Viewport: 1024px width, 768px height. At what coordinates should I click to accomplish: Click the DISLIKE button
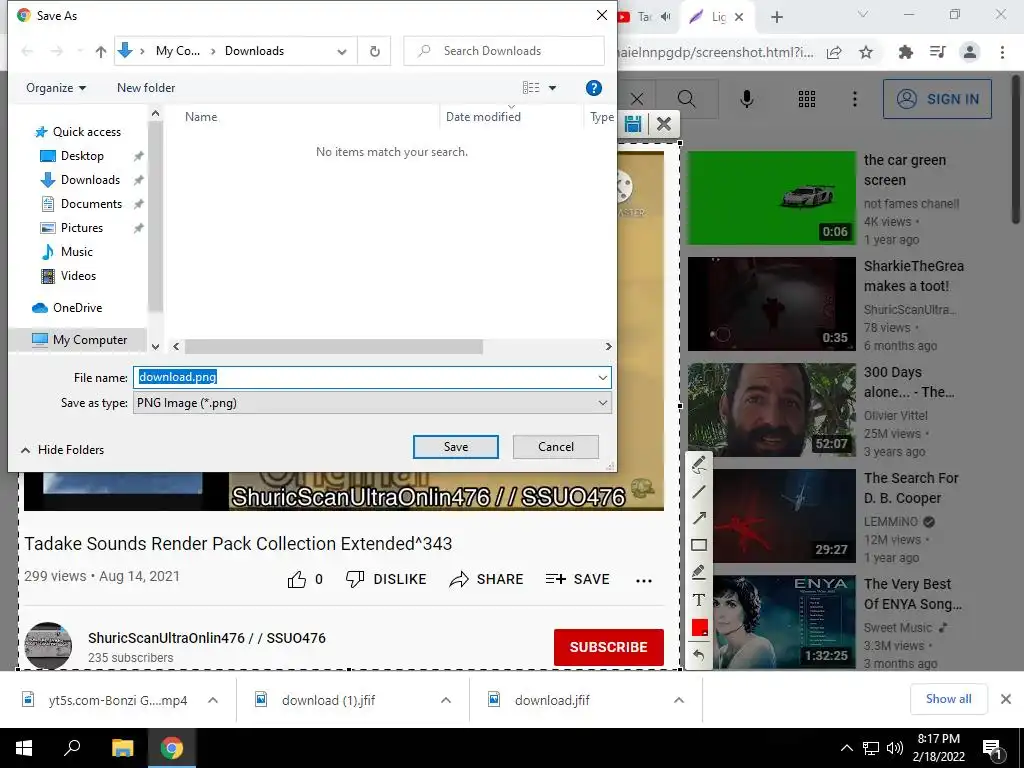click(386, 579)
